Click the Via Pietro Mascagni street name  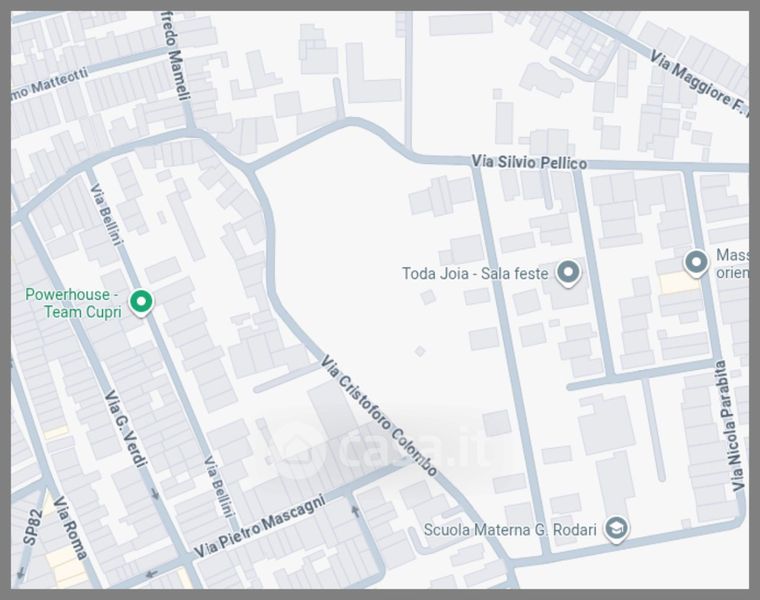click(x=260, y=527)
